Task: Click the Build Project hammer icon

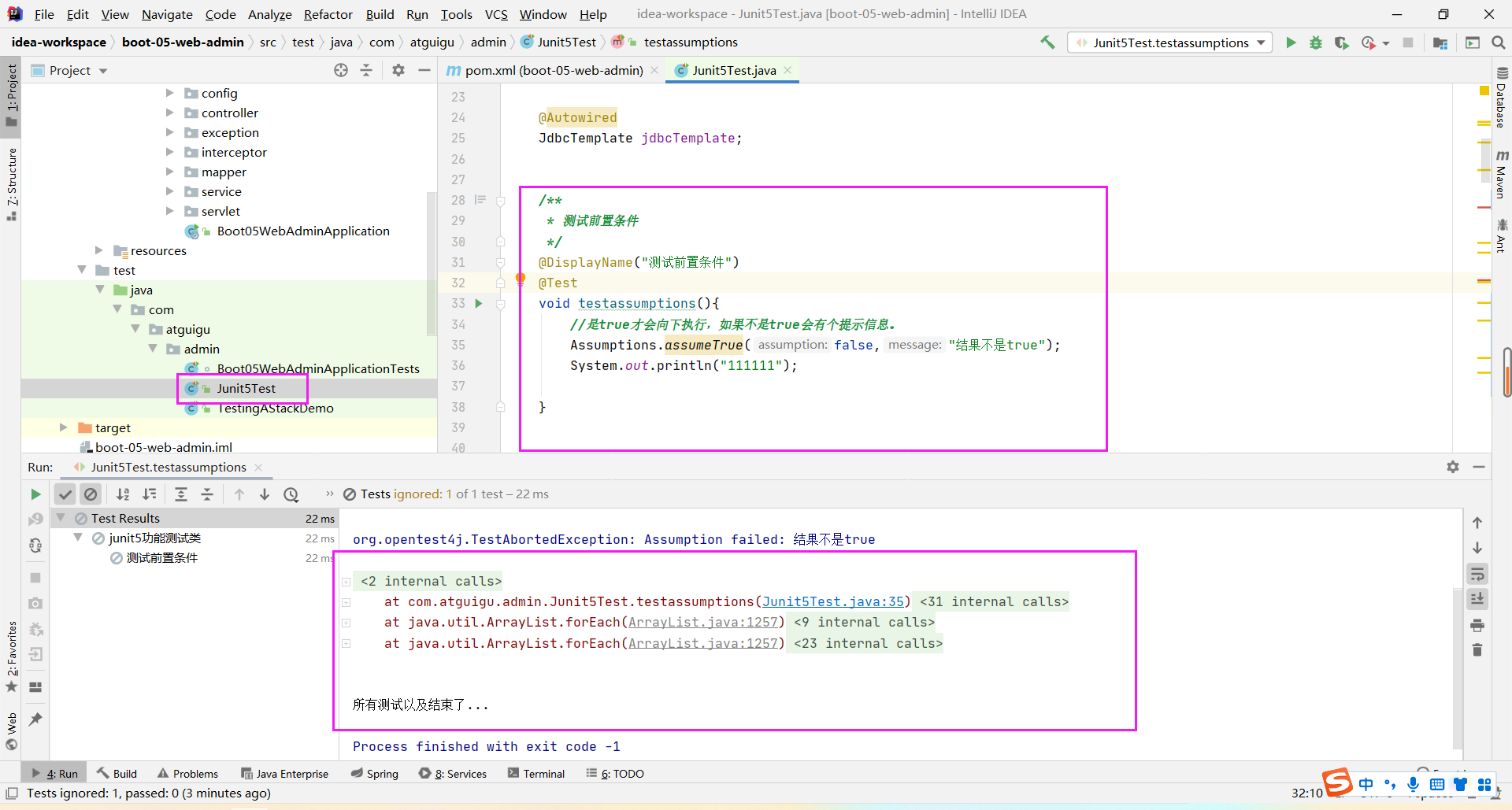Action: 1047,43
